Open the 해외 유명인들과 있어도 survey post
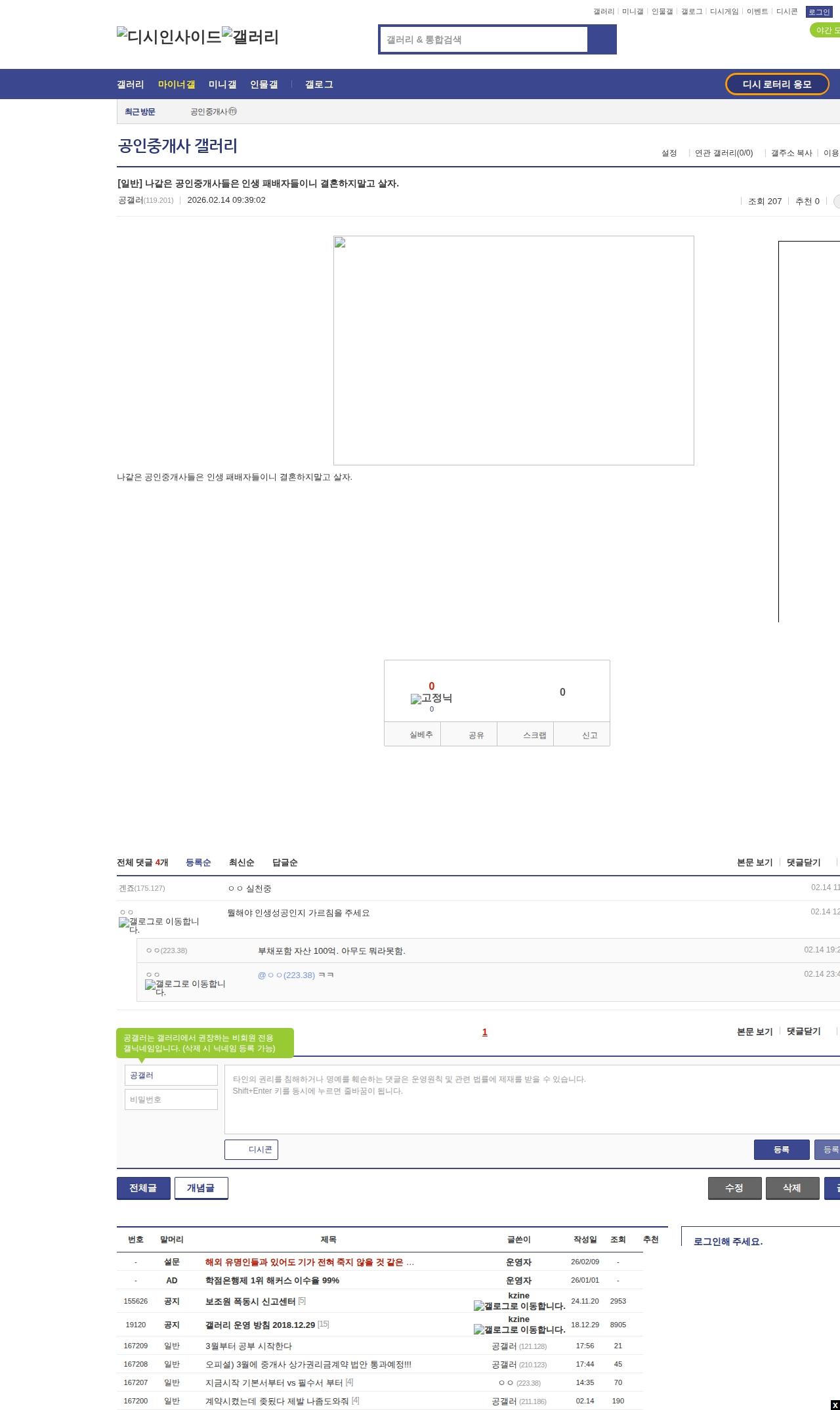Viewport: 840px width, 1410px height. point(310,1262)
